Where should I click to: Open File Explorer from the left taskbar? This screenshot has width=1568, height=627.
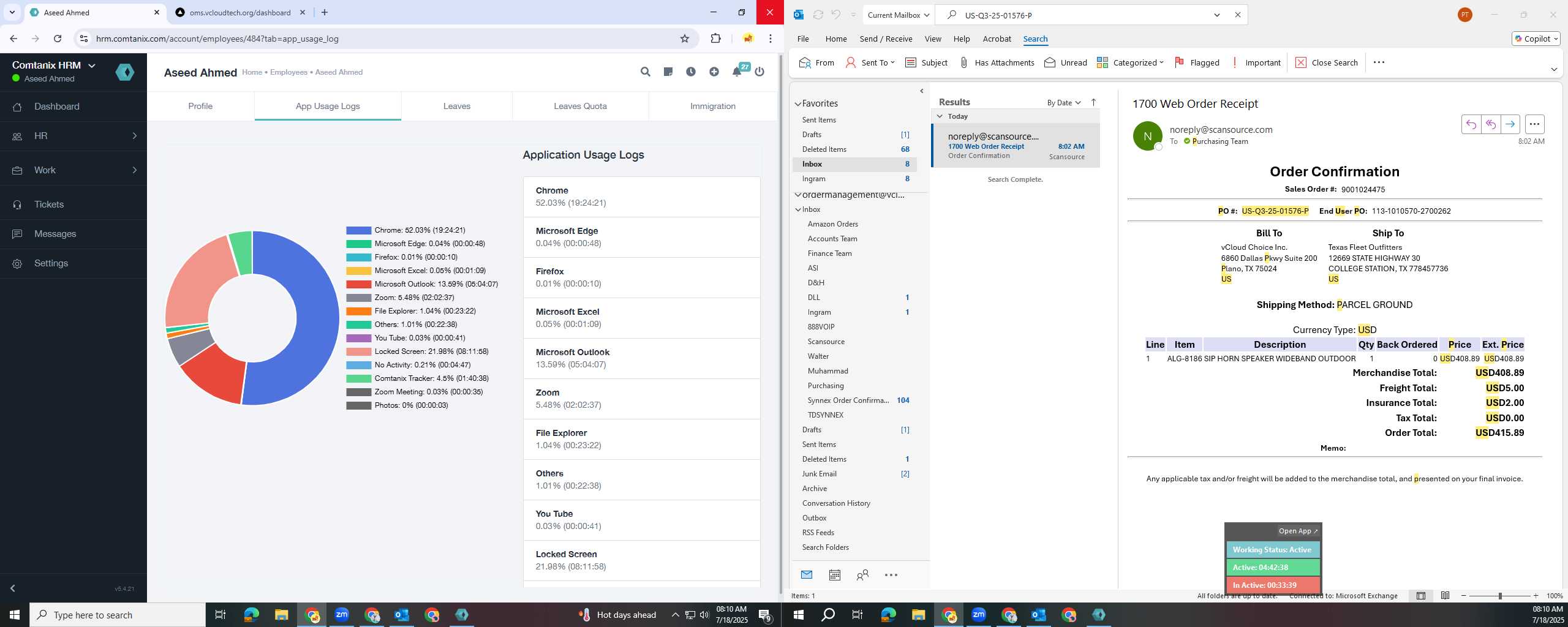pyautogui.click(x=281, y=615)
